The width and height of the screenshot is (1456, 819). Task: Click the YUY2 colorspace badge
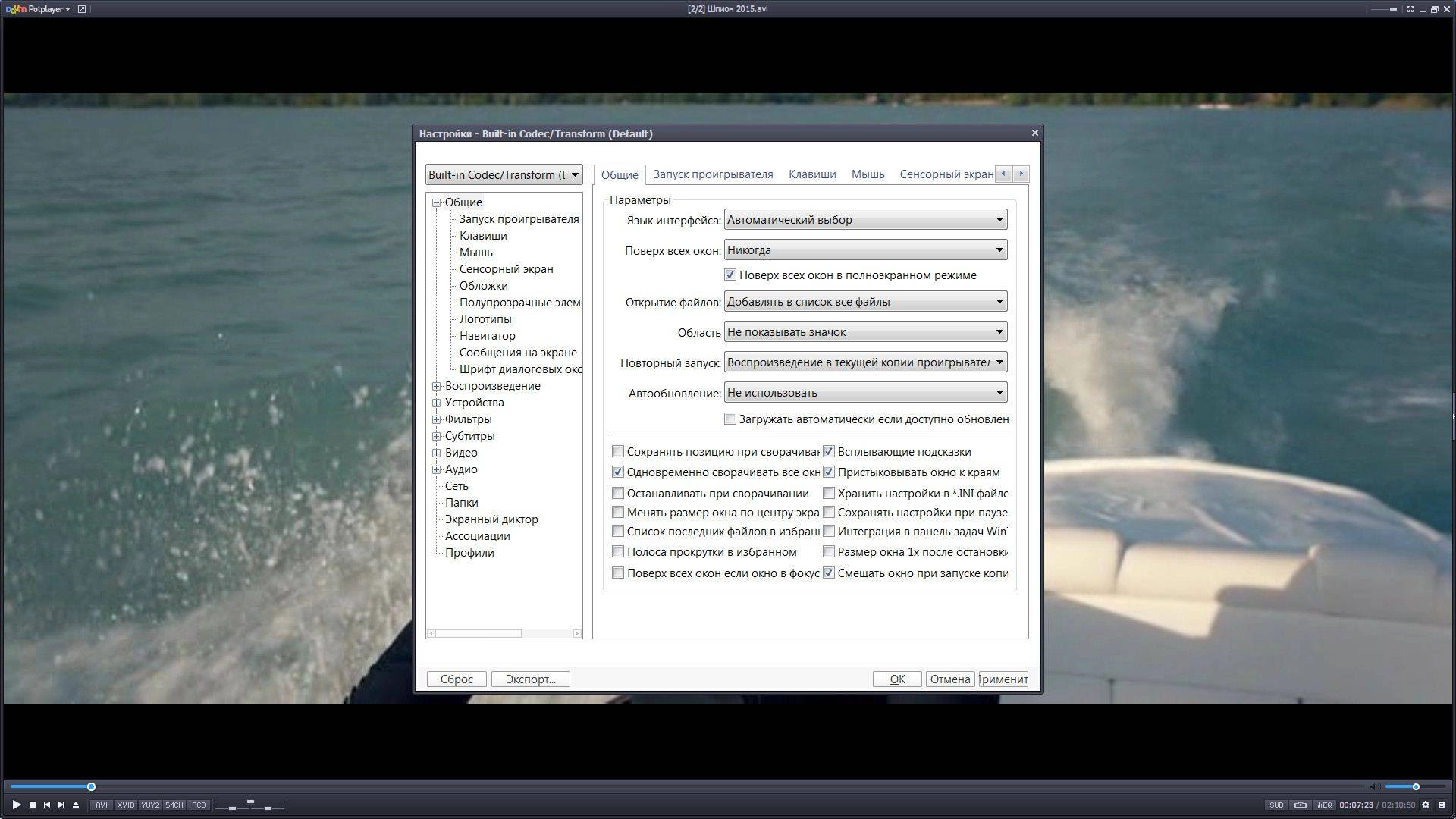click(150, 805)
